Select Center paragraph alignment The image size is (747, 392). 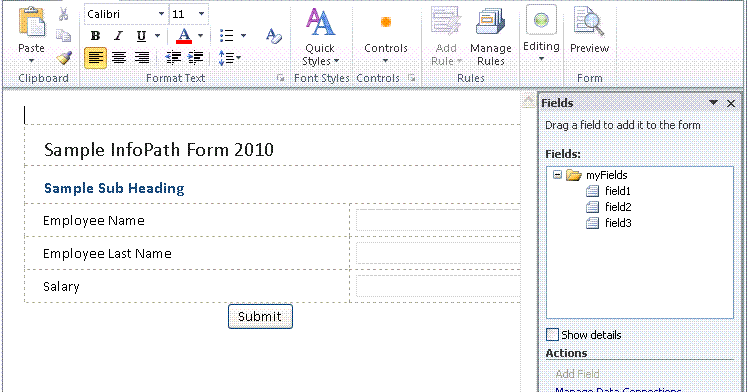pyautogui.click(x=119, y=58)
